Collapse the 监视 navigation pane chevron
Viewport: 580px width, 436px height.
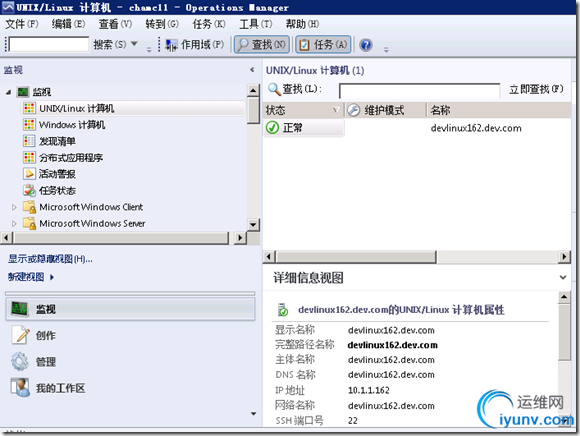pos(252,70)
